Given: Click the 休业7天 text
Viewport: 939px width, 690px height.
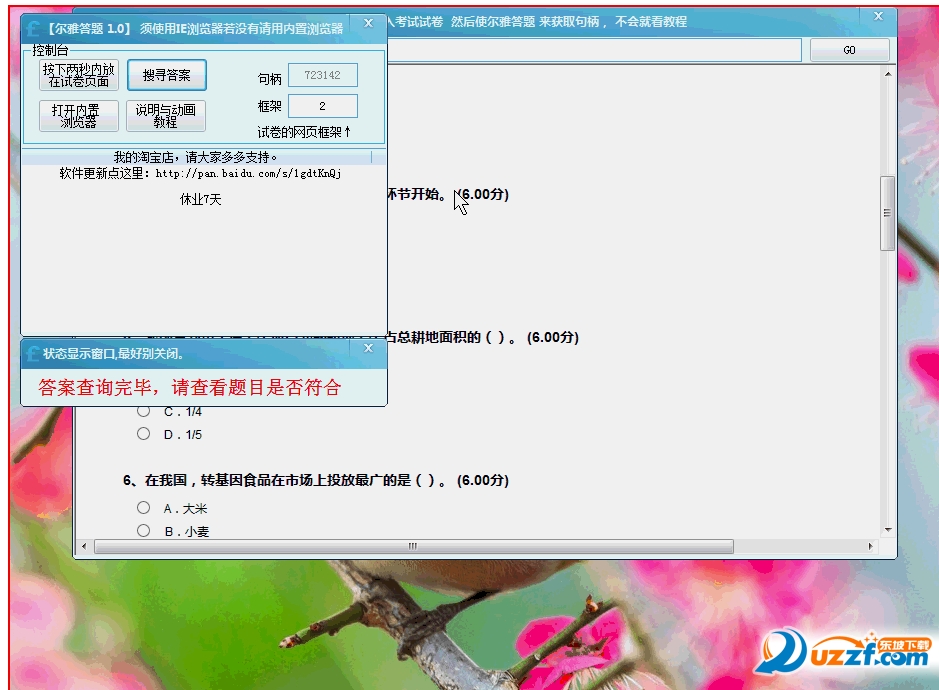Looking at the screenshot, I should [x=201, y=199].
